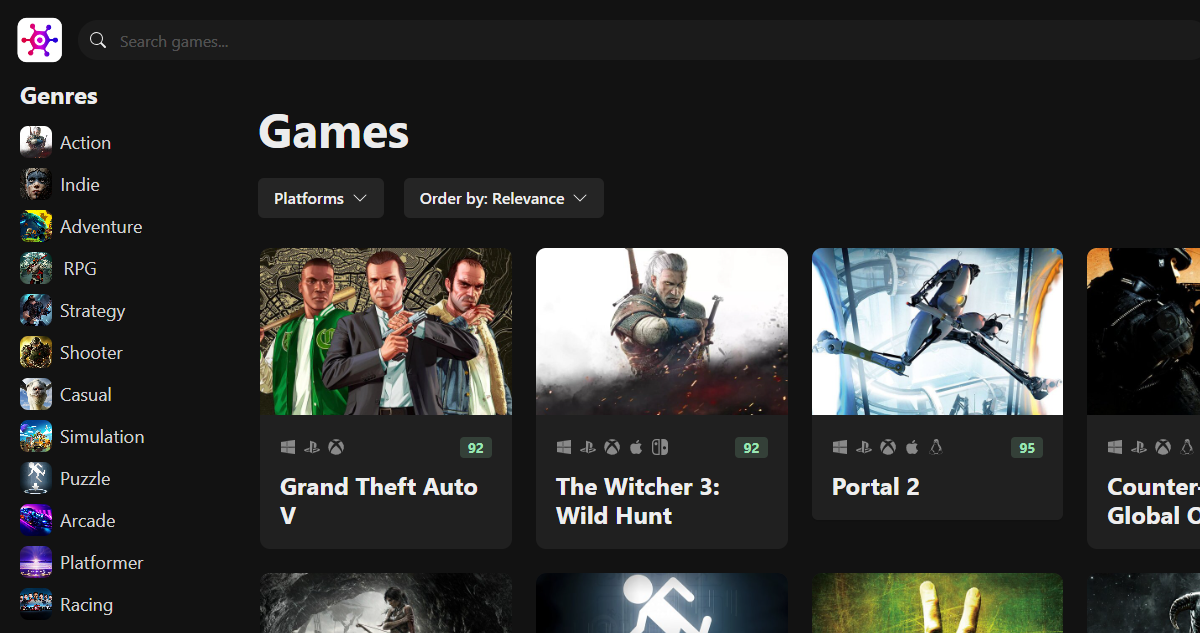Screen dimensions: 1200x633
Task: Click the site logo icon
Action: pyautogui.click(x=39, y=39)
